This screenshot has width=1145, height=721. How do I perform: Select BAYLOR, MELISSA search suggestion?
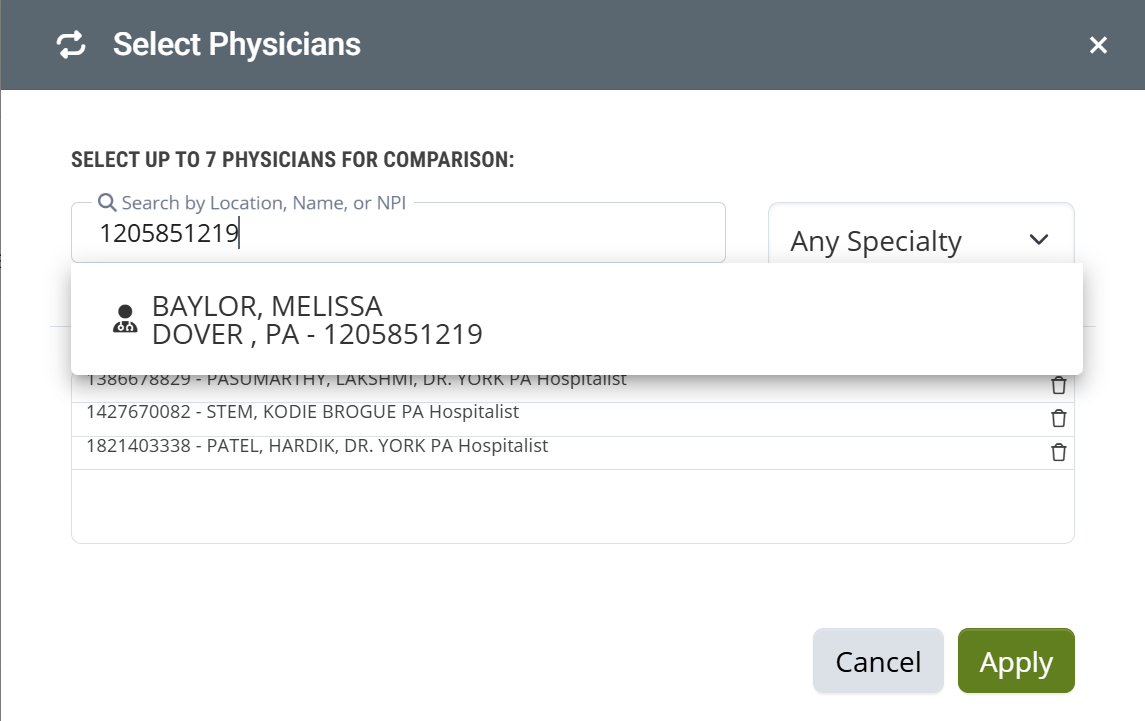click(267, 306)
